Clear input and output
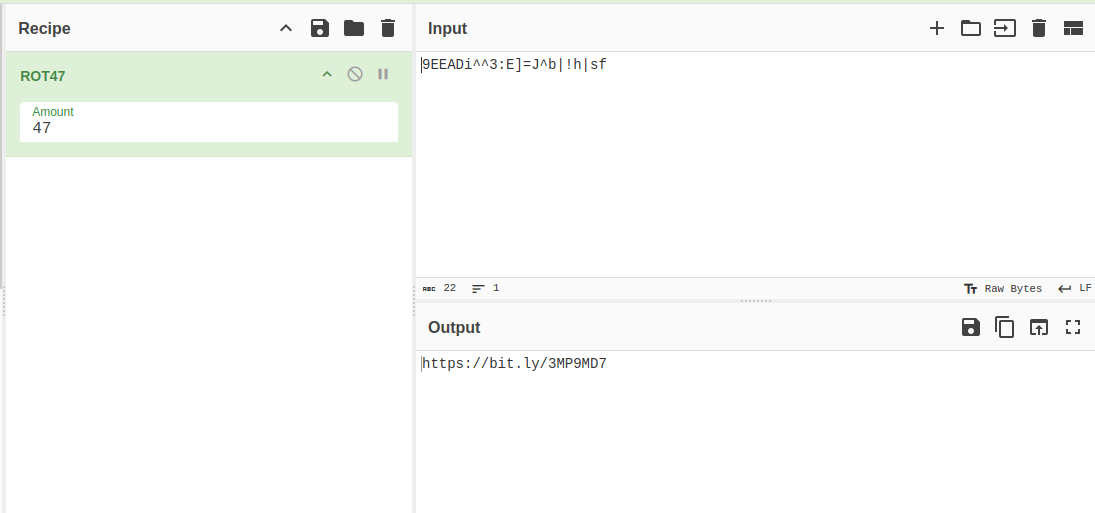 (1039, 28)
